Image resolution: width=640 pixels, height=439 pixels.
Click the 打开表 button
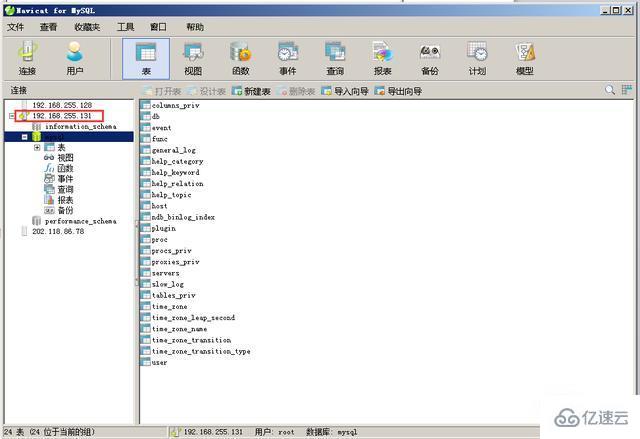pos(162,91)
